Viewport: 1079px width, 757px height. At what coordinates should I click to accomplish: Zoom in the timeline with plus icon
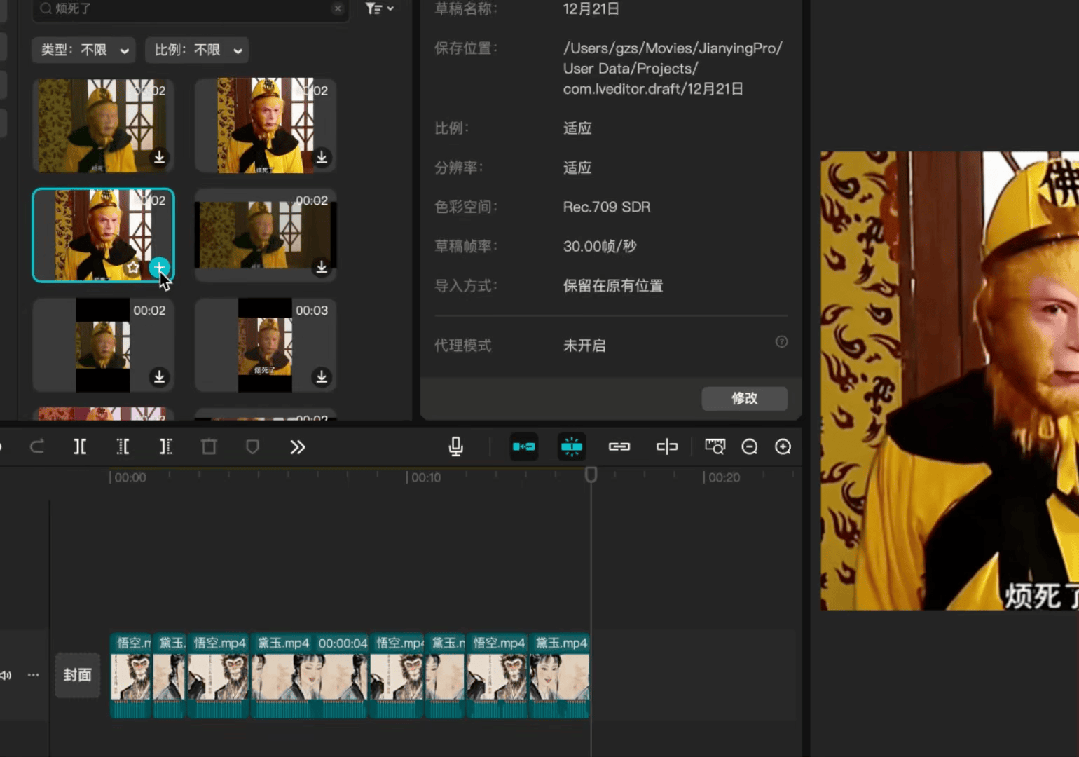pos(783,447)
